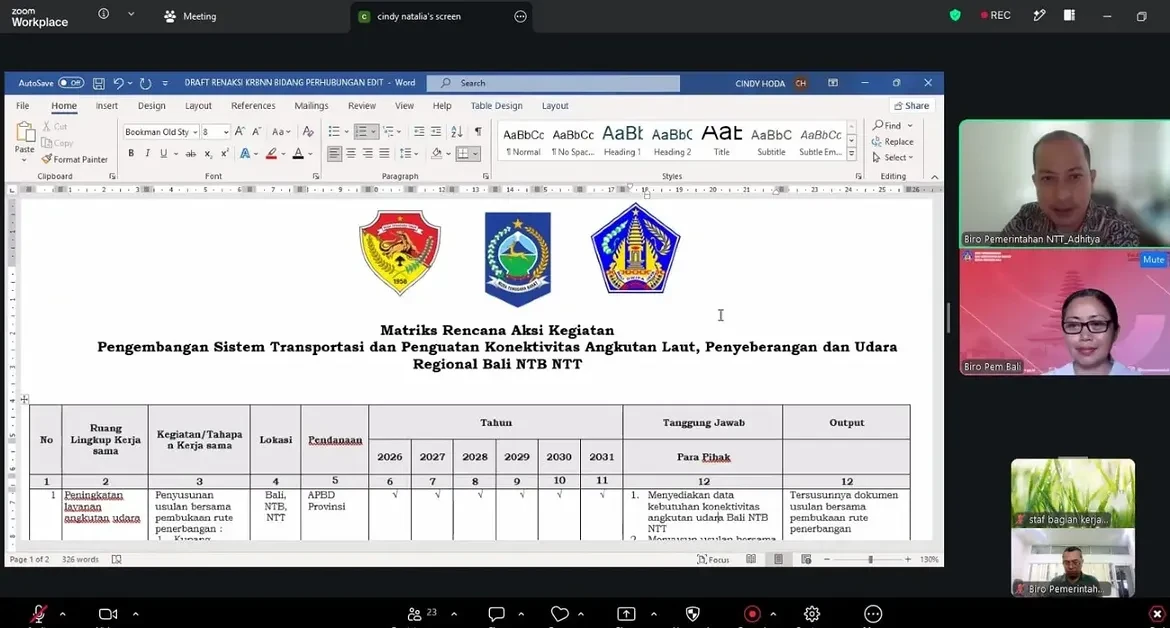Viewport: 1170px width, 628px height.
Task: Open the Borders dropdown arrow
Action: pos(475,154)
